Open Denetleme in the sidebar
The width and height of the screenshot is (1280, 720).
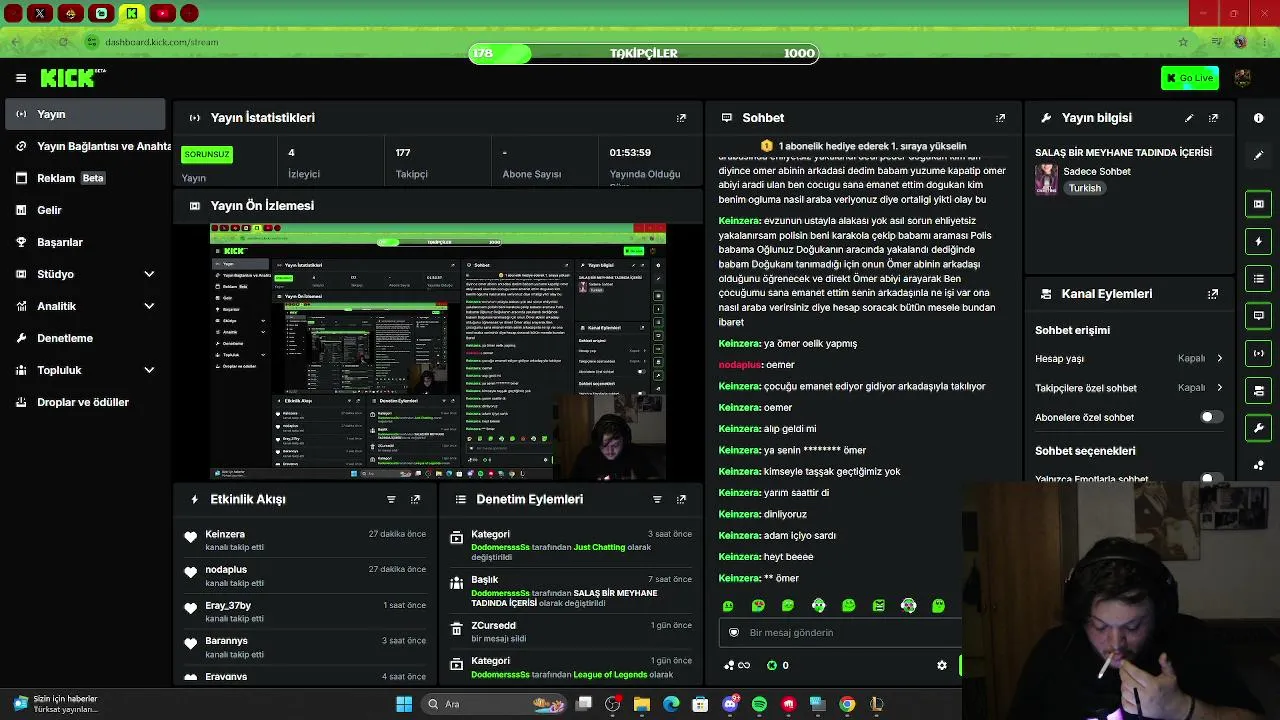pos(85,338)
